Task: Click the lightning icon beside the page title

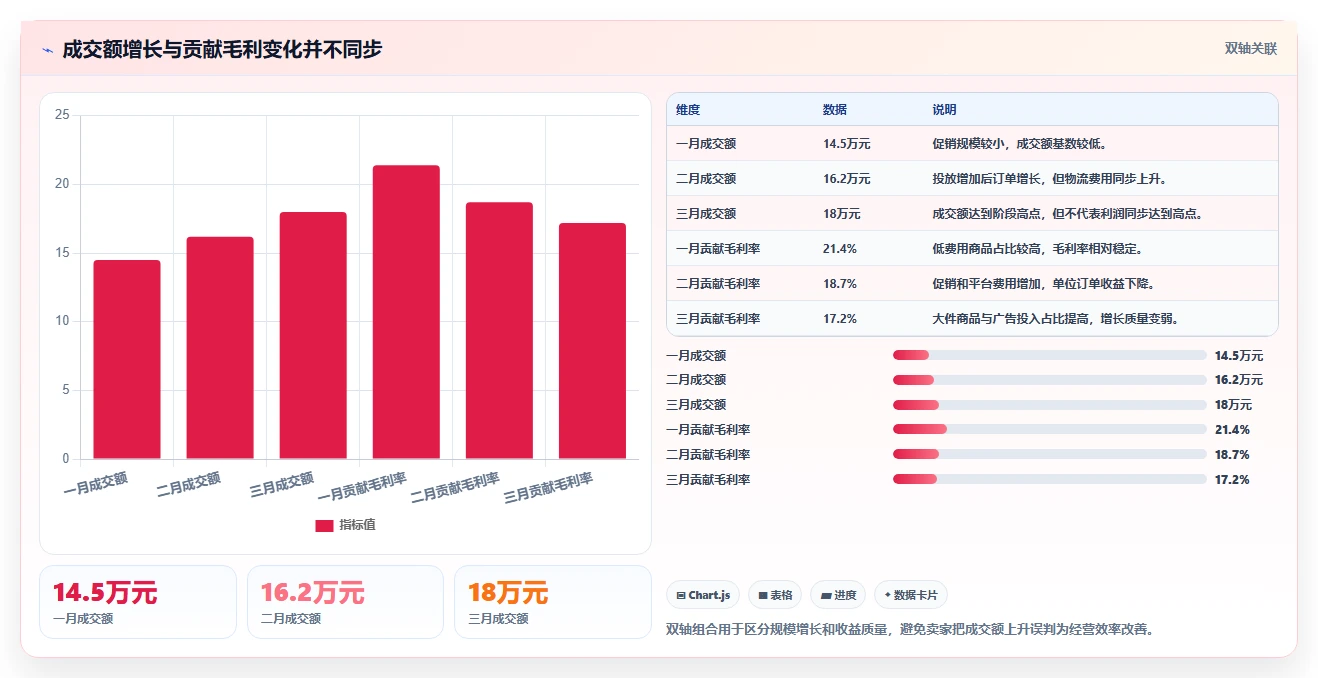Action: pos(48,50)
